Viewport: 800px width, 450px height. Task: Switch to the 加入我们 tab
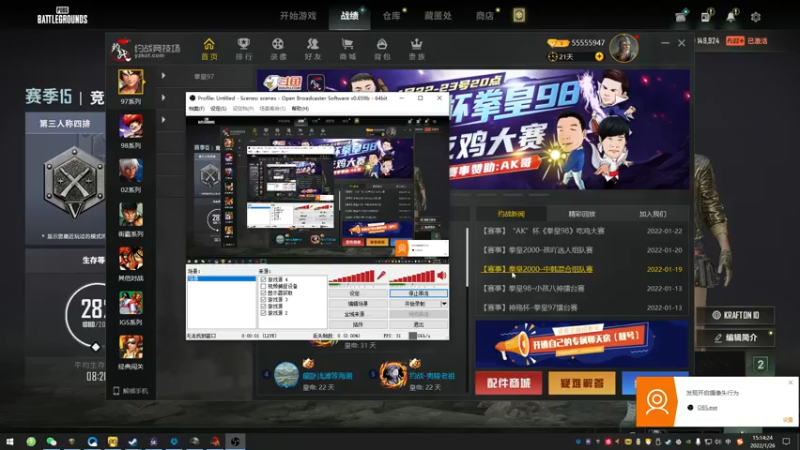[653, 214]
